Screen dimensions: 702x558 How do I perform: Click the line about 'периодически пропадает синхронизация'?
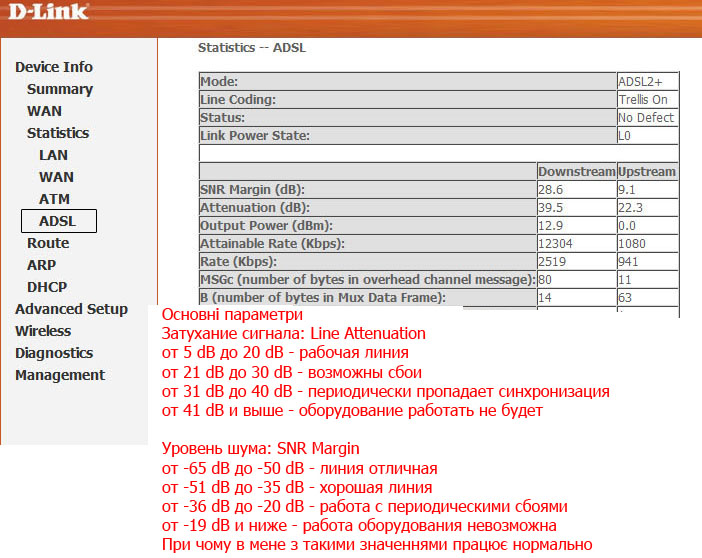(x=385, y=392)
